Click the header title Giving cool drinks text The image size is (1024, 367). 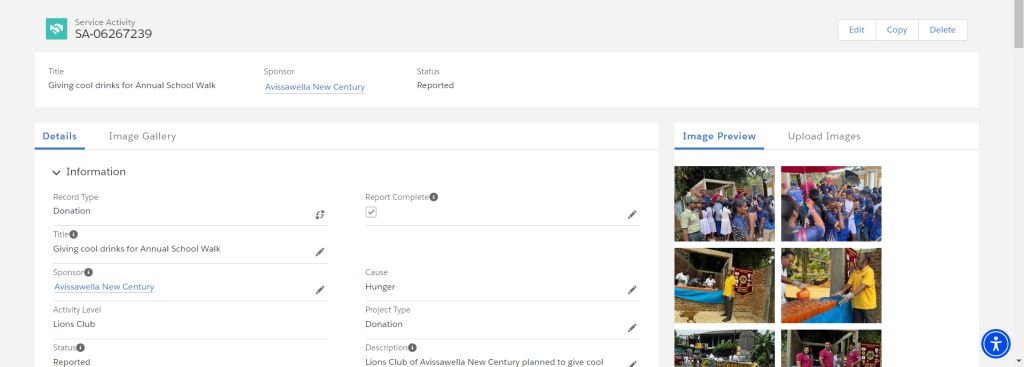coord(132,86)
